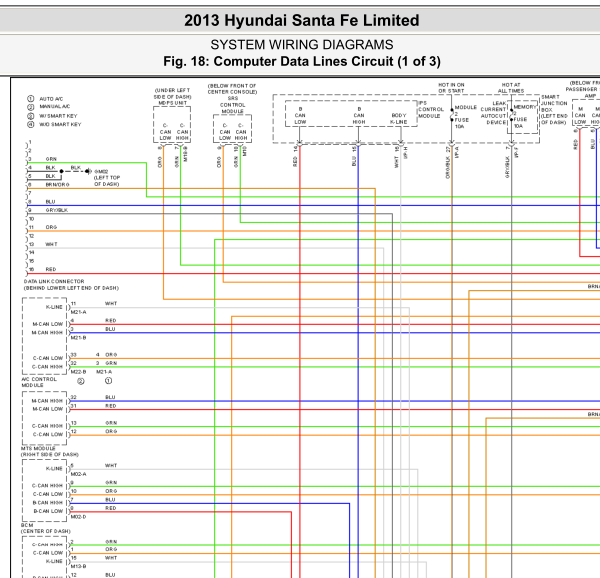Click the 'SYSTEM WIRING DIAGRAMS' heading
Image resolution: width=600 pixels, height=578 pixels.
(x=302, y=45)
